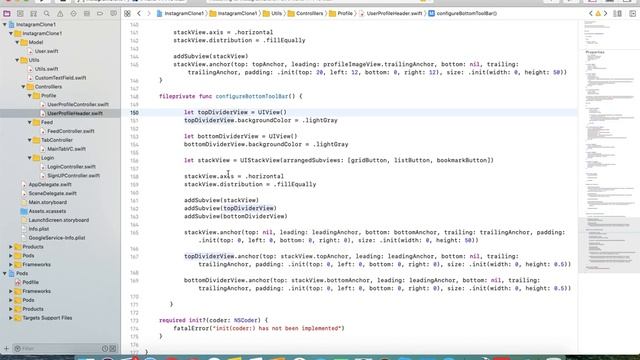Screen dimensions: 640x360
Task: Open the Report navigator
Action: click(113, 13)
